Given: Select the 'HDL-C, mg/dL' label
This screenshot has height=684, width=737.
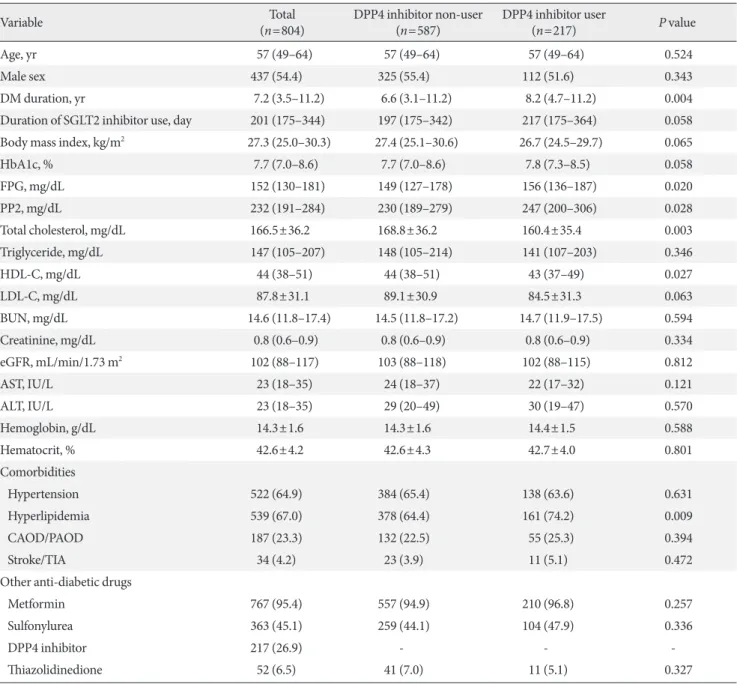Looking at the screenshot, I should coord(40,274).
